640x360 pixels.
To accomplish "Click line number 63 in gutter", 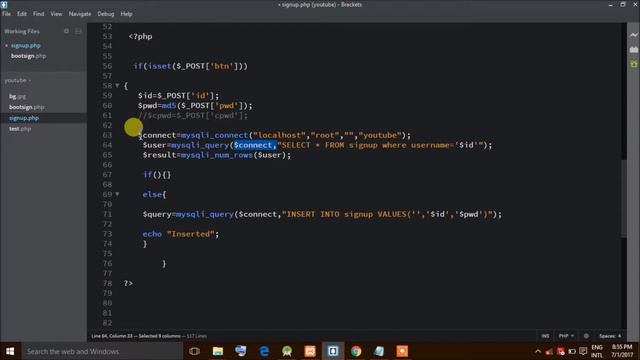I will click(x=107, y=135).
